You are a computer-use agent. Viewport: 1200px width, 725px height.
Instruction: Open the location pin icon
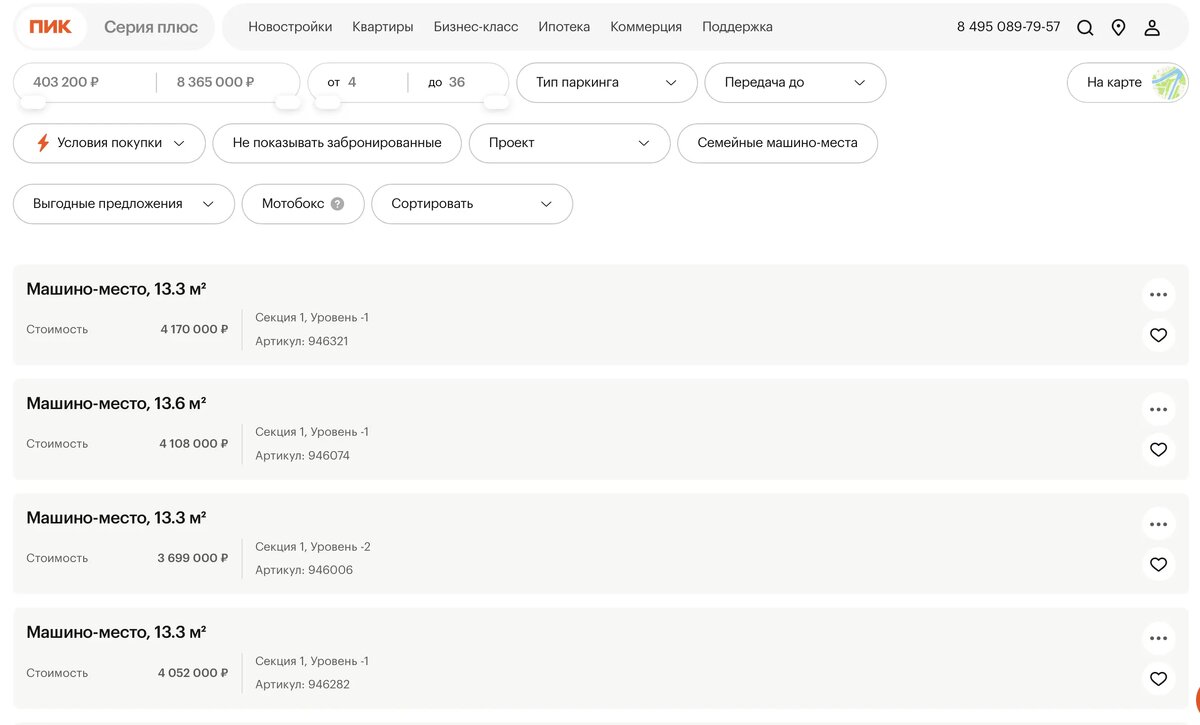1118,28
